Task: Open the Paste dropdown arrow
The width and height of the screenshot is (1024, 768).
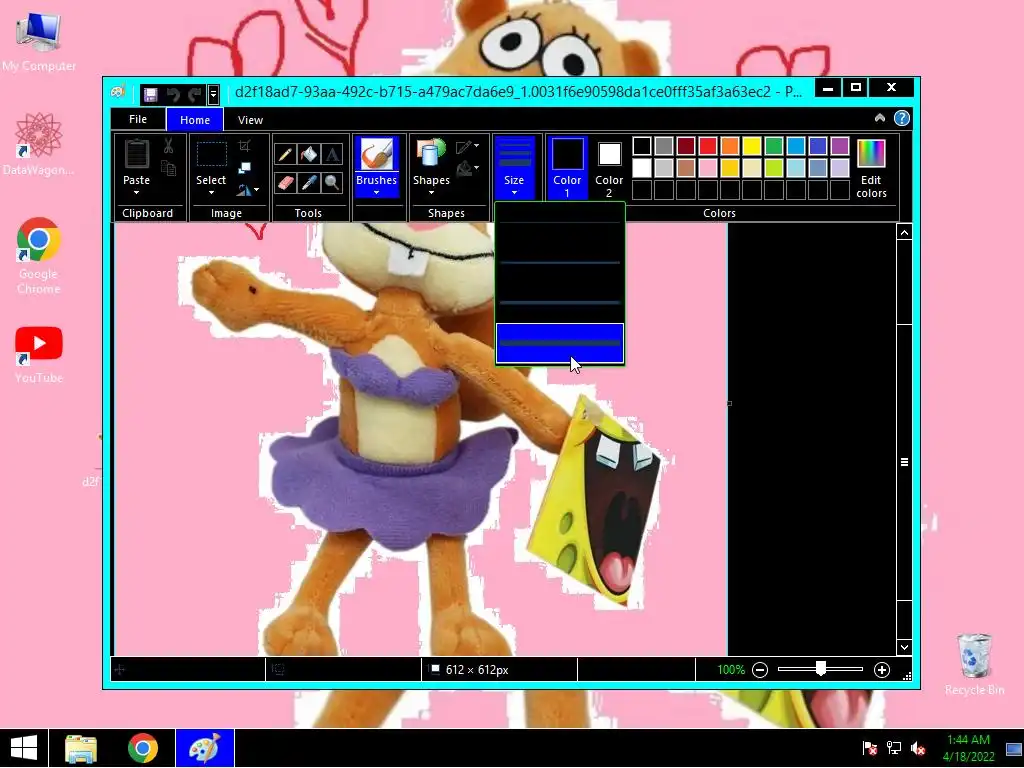Action: click(x=136, y=193)
